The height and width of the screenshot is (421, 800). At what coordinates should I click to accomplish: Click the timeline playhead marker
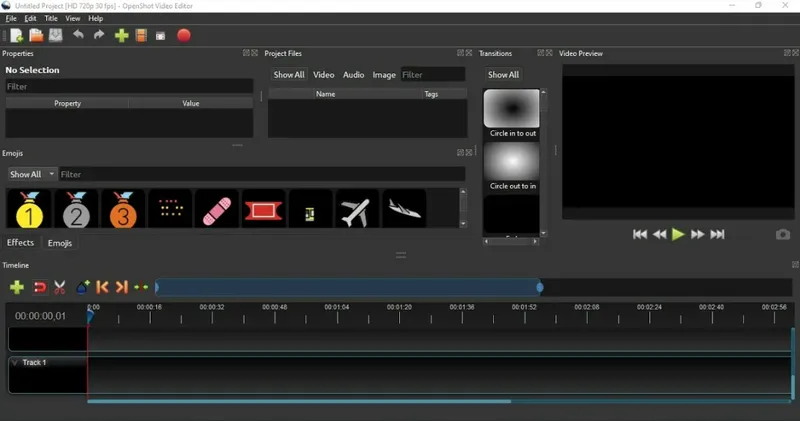pos(90,315)
